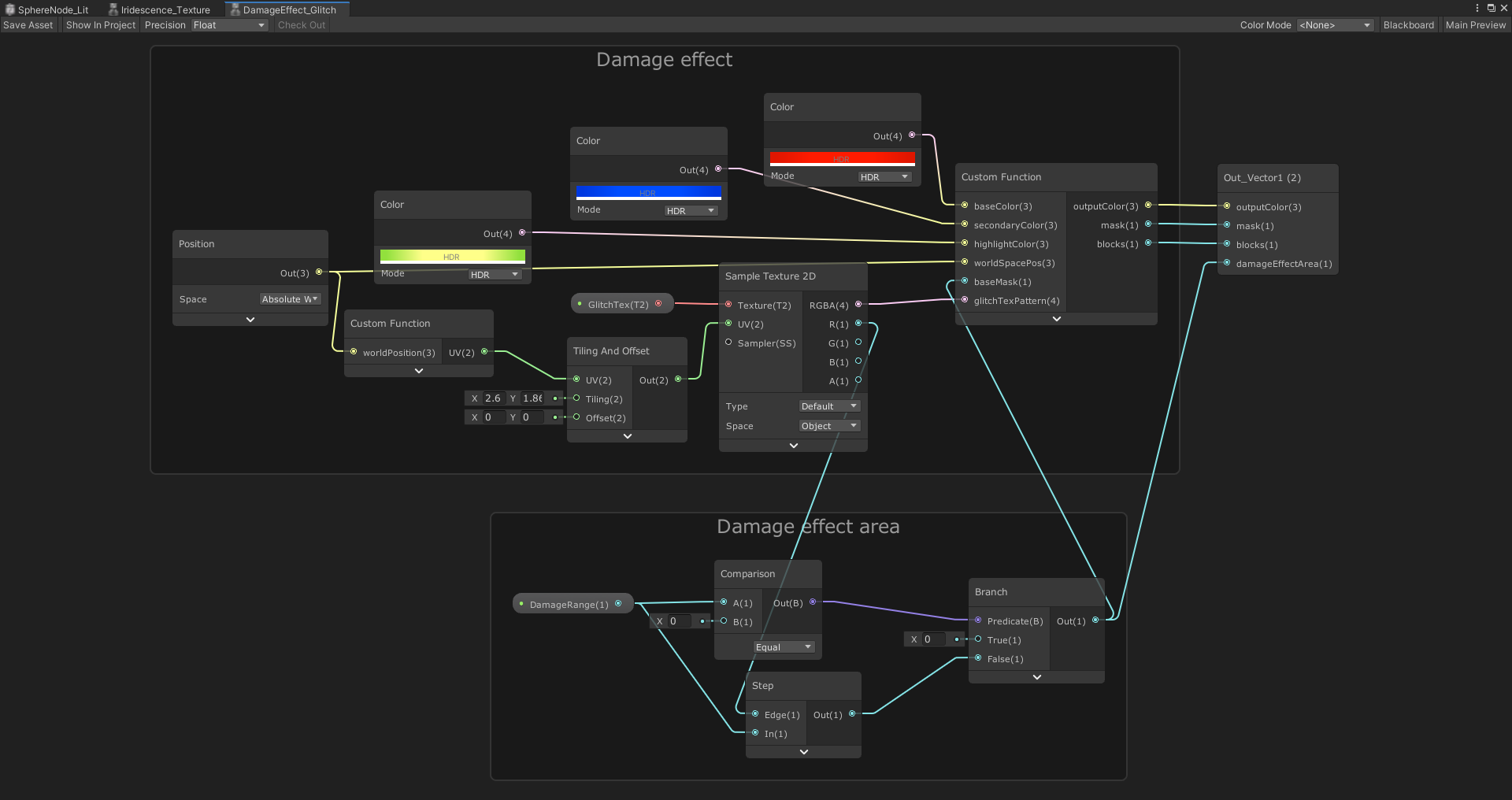The height and width of the screenshot is (800, 1512).
Task: Select the Out_Vector1 (2) node header
Action: pos(1278,178)
